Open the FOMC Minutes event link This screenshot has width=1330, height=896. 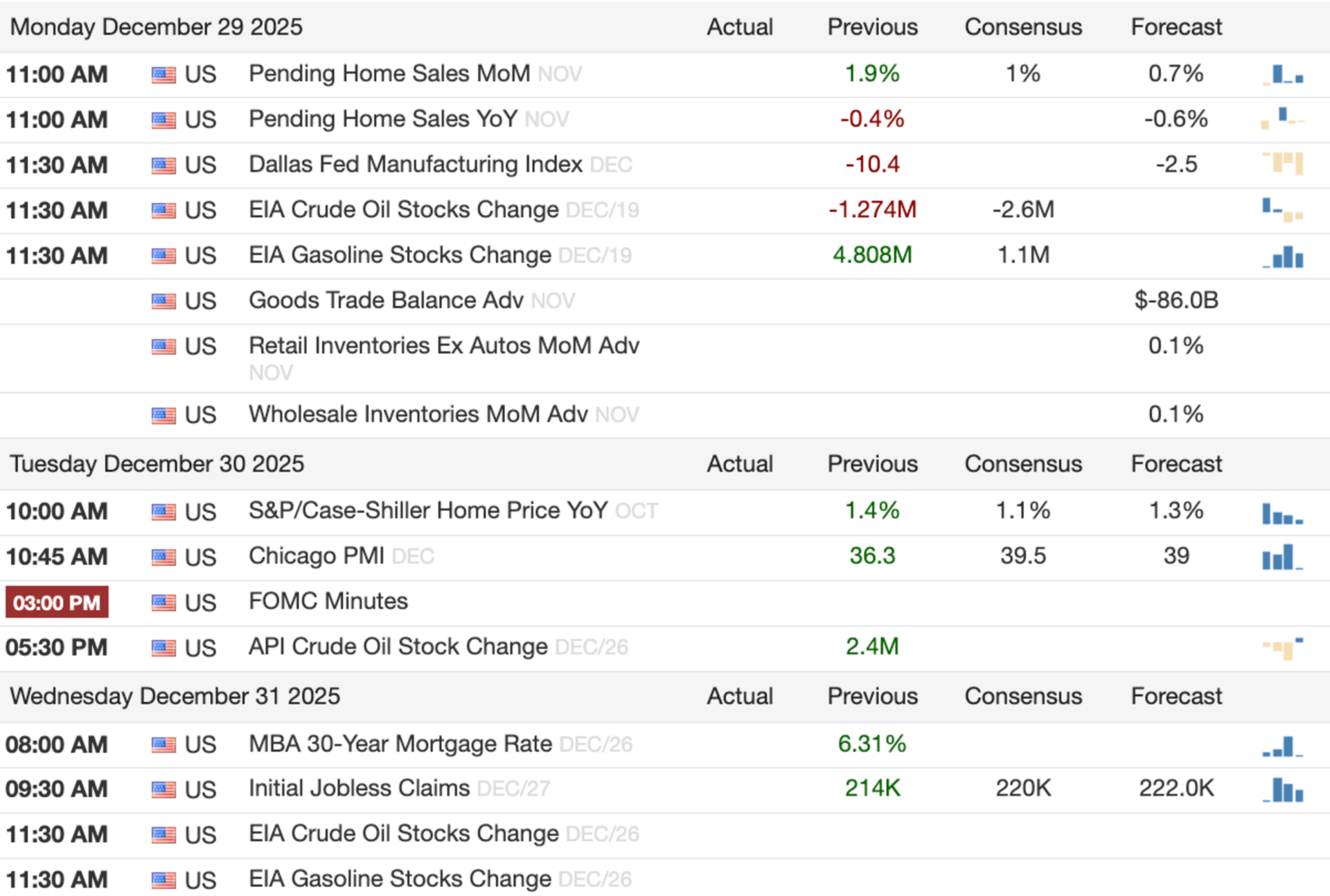pos(328,601)
